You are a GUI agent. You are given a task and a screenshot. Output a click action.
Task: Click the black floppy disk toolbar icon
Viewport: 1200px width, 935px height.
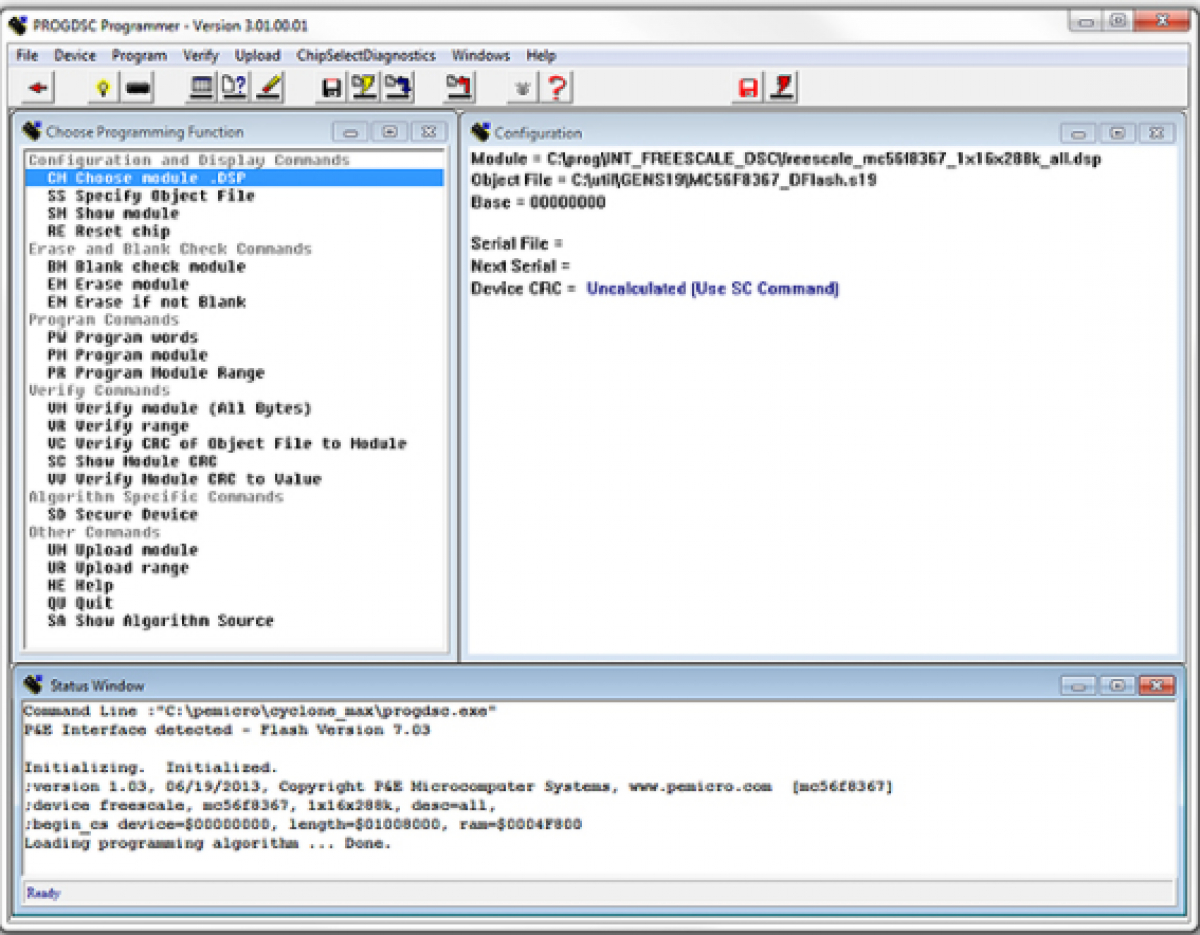pyautogui.click(x=331, y=88)
